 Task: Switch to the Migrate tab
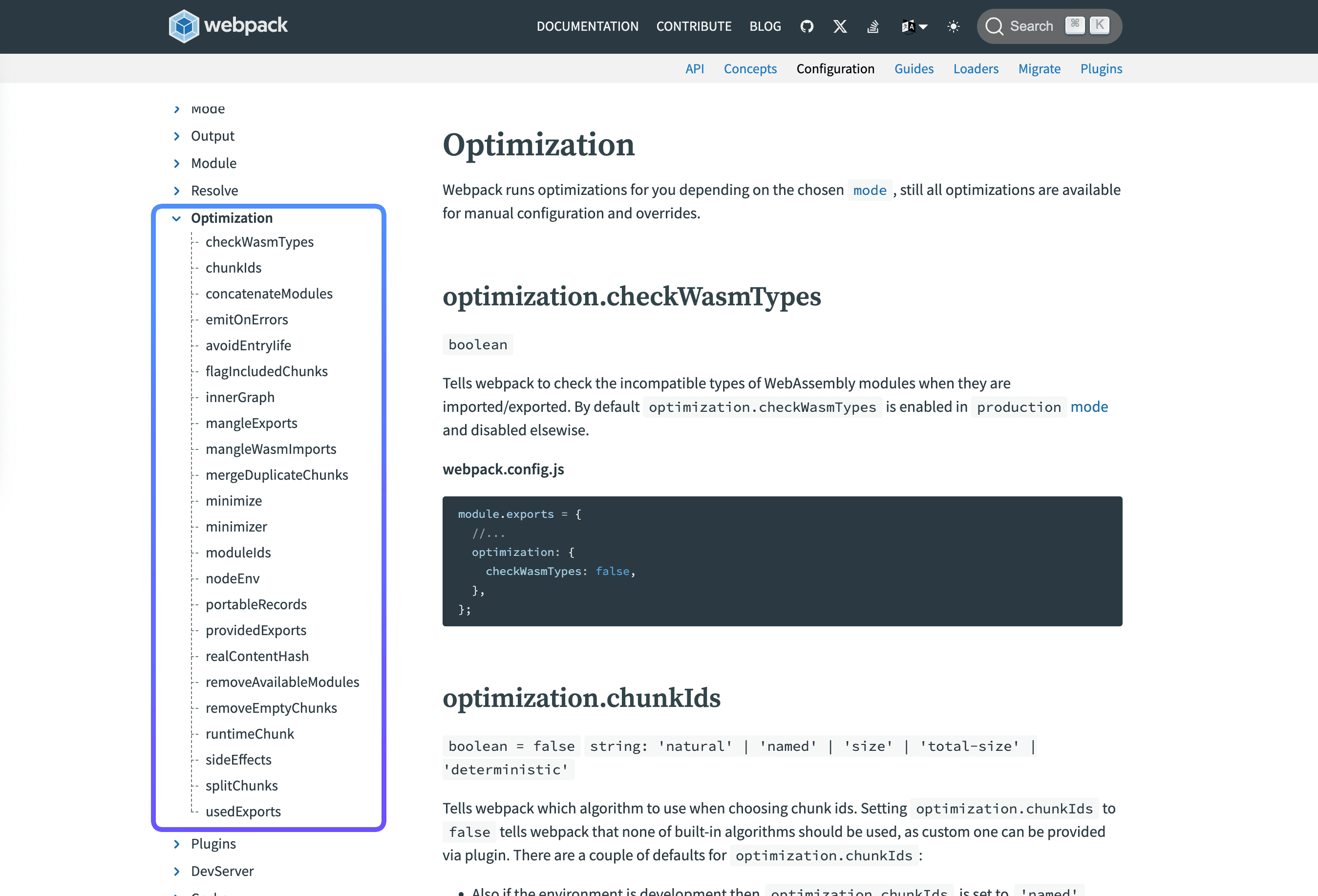(1039, 68)
